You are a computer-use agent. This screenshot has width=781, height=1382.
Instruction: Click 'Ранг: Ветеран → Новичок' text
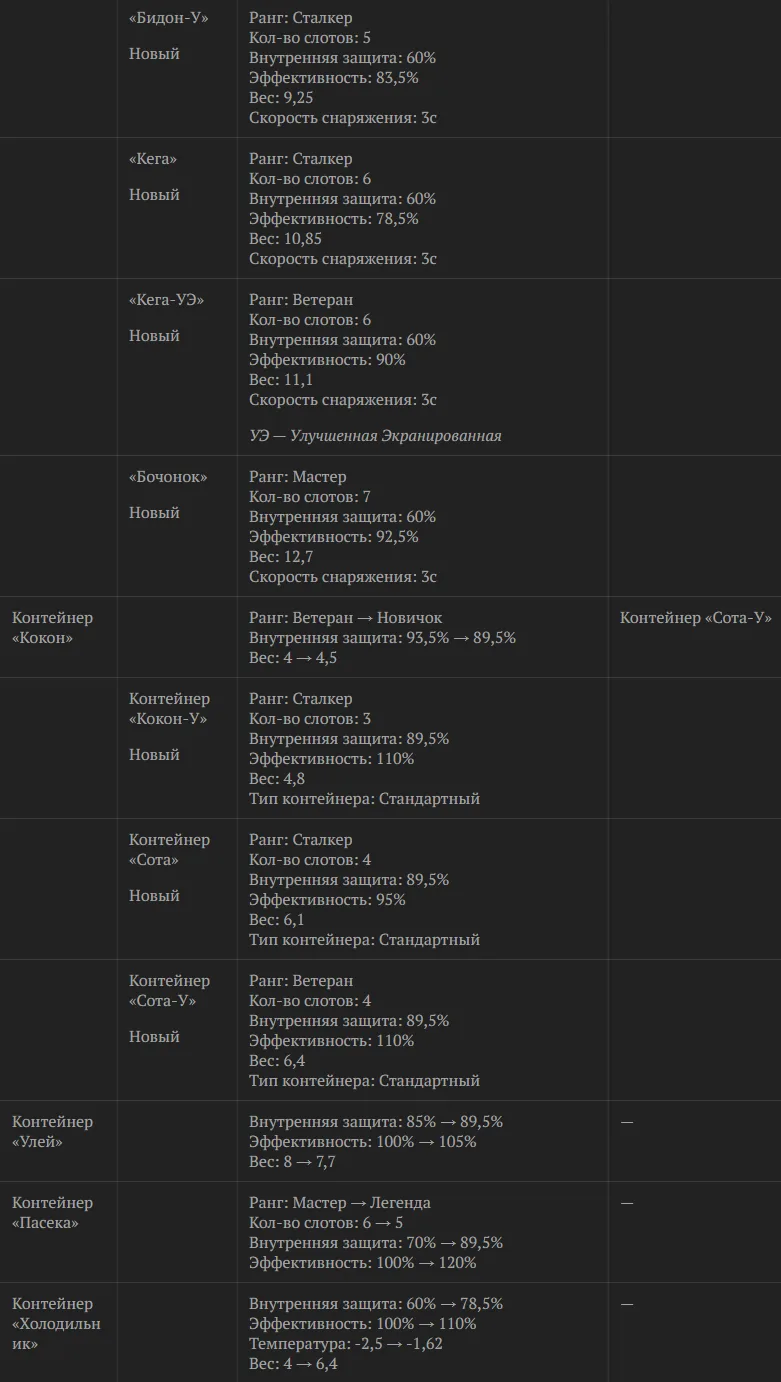(345, 618)
